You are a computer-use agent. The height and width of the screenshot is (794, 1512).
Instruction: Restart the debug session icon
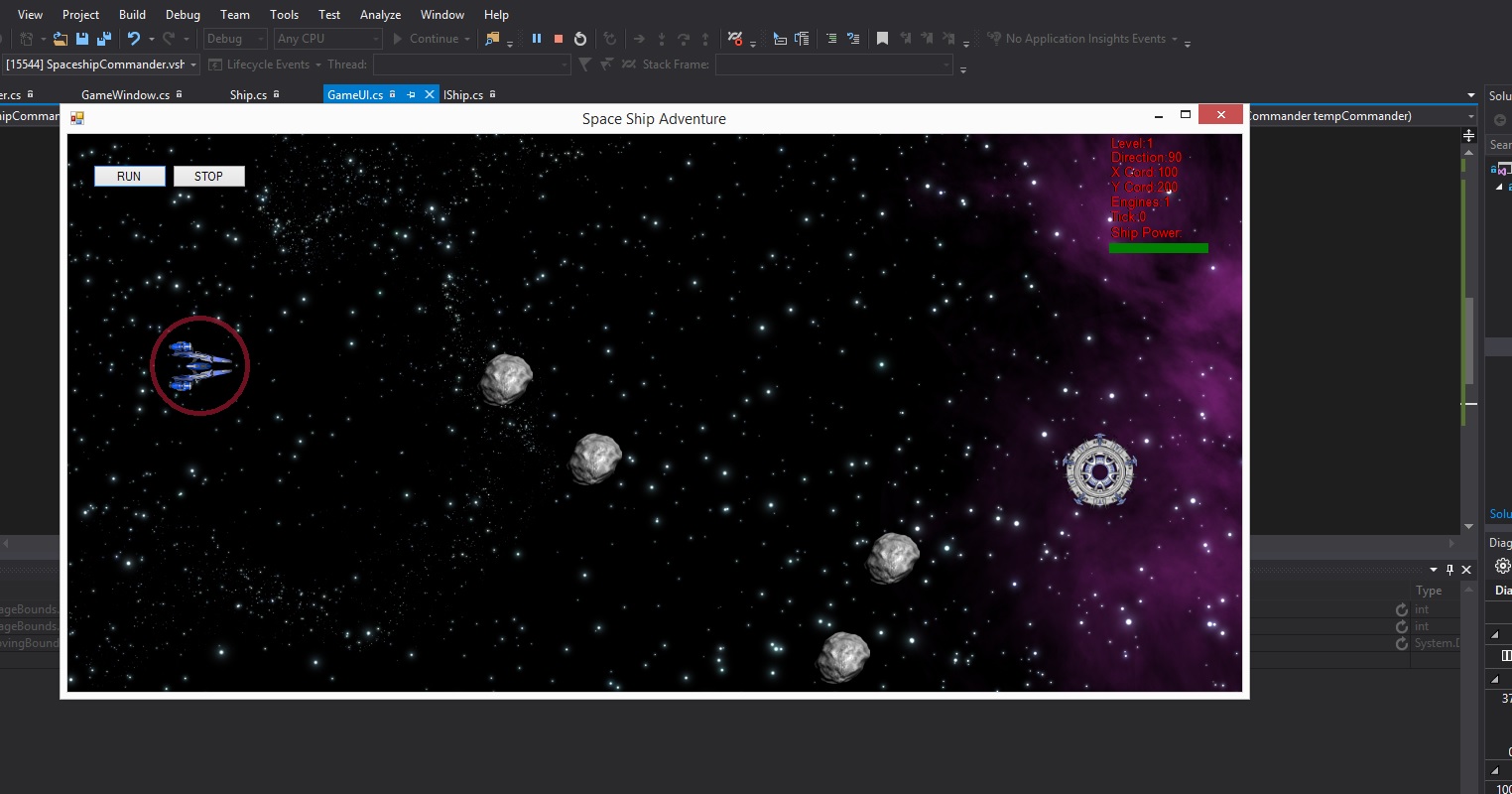[580, 38]
